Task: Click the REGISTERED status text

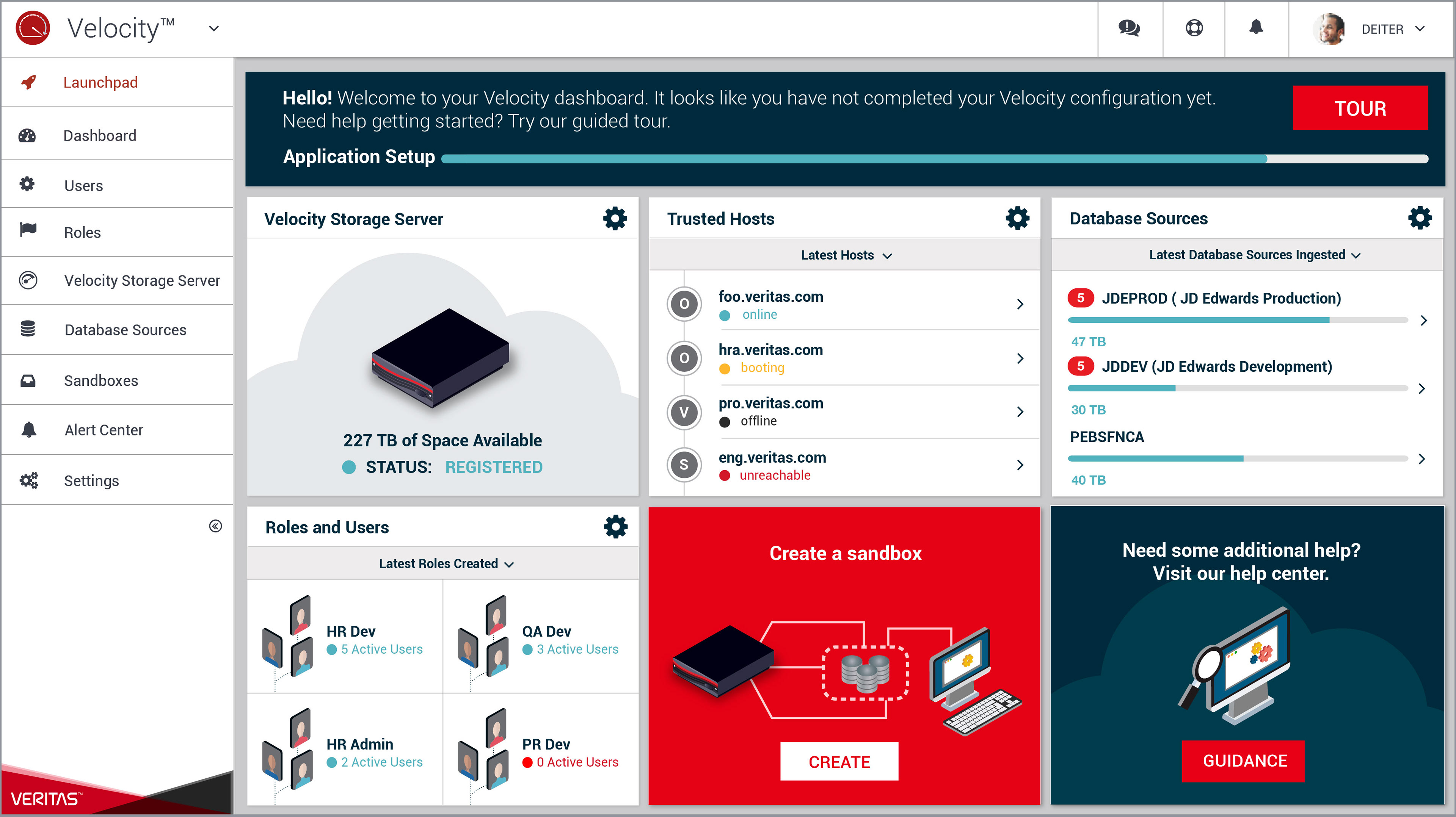Action: click(x=493, y=467)
